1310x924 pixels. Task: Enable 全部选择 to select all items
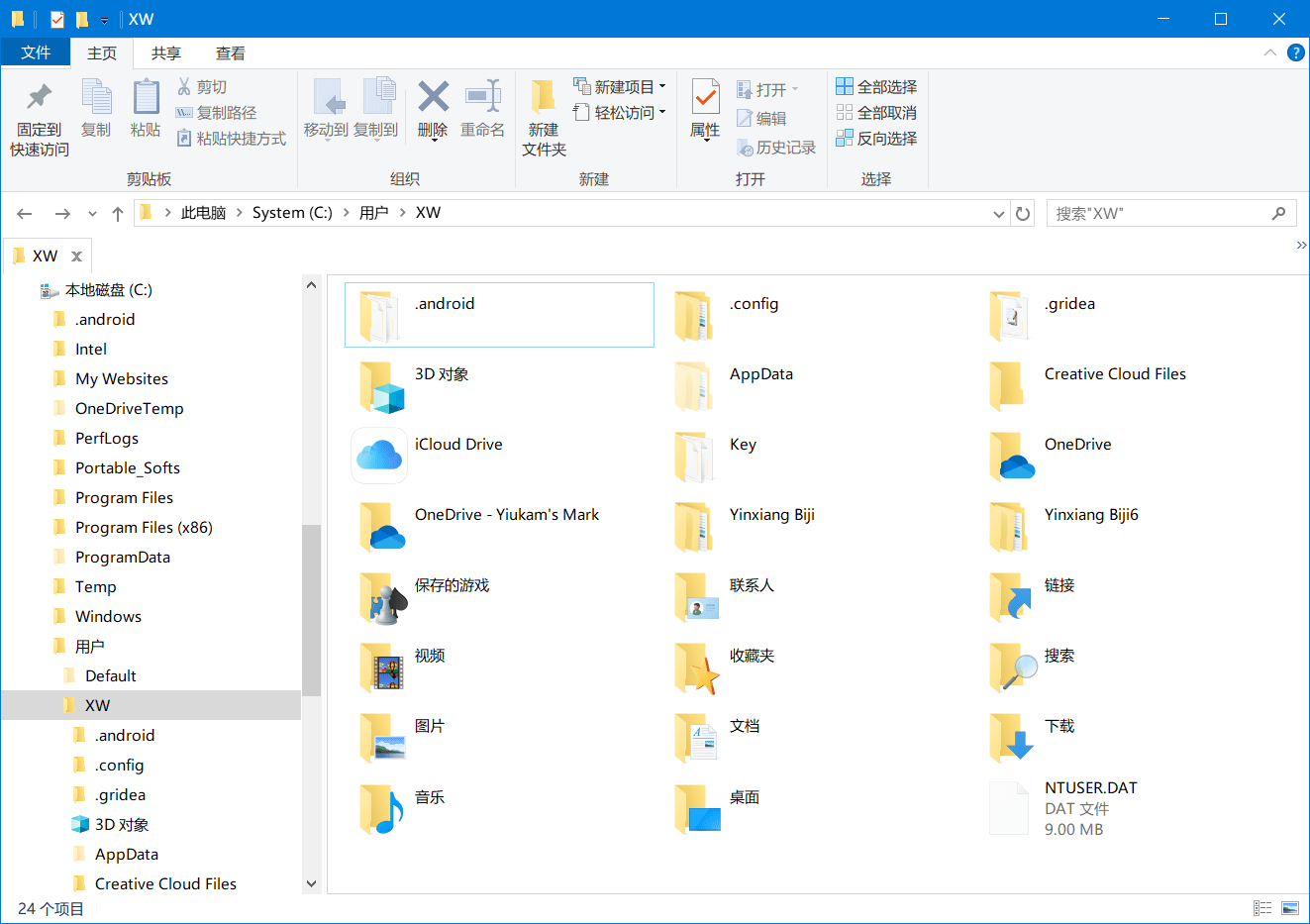877,86
